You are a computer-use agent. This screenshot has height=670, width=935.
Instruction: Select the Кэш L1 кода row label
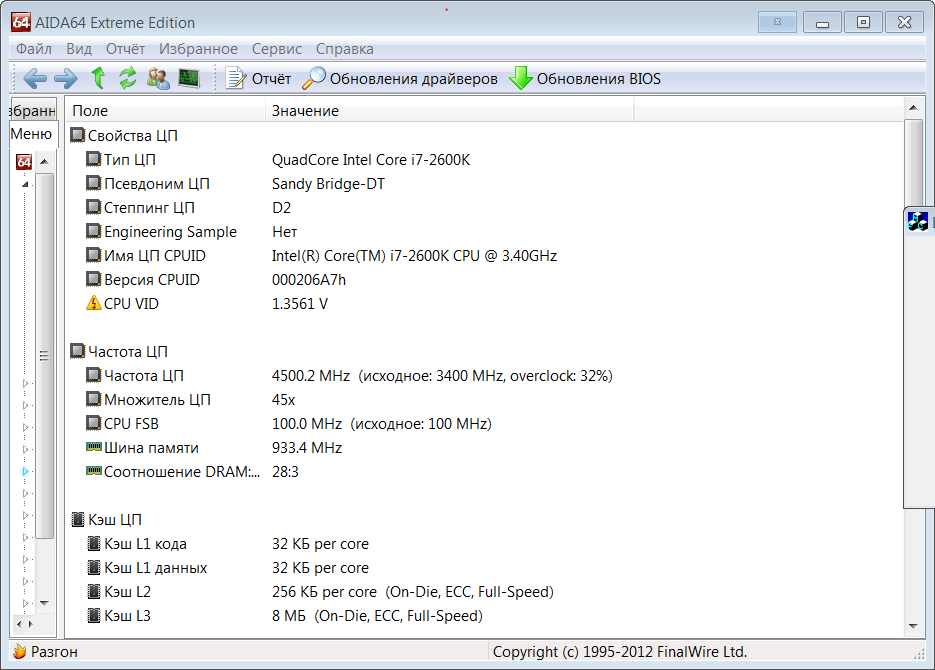click(145, 544)
